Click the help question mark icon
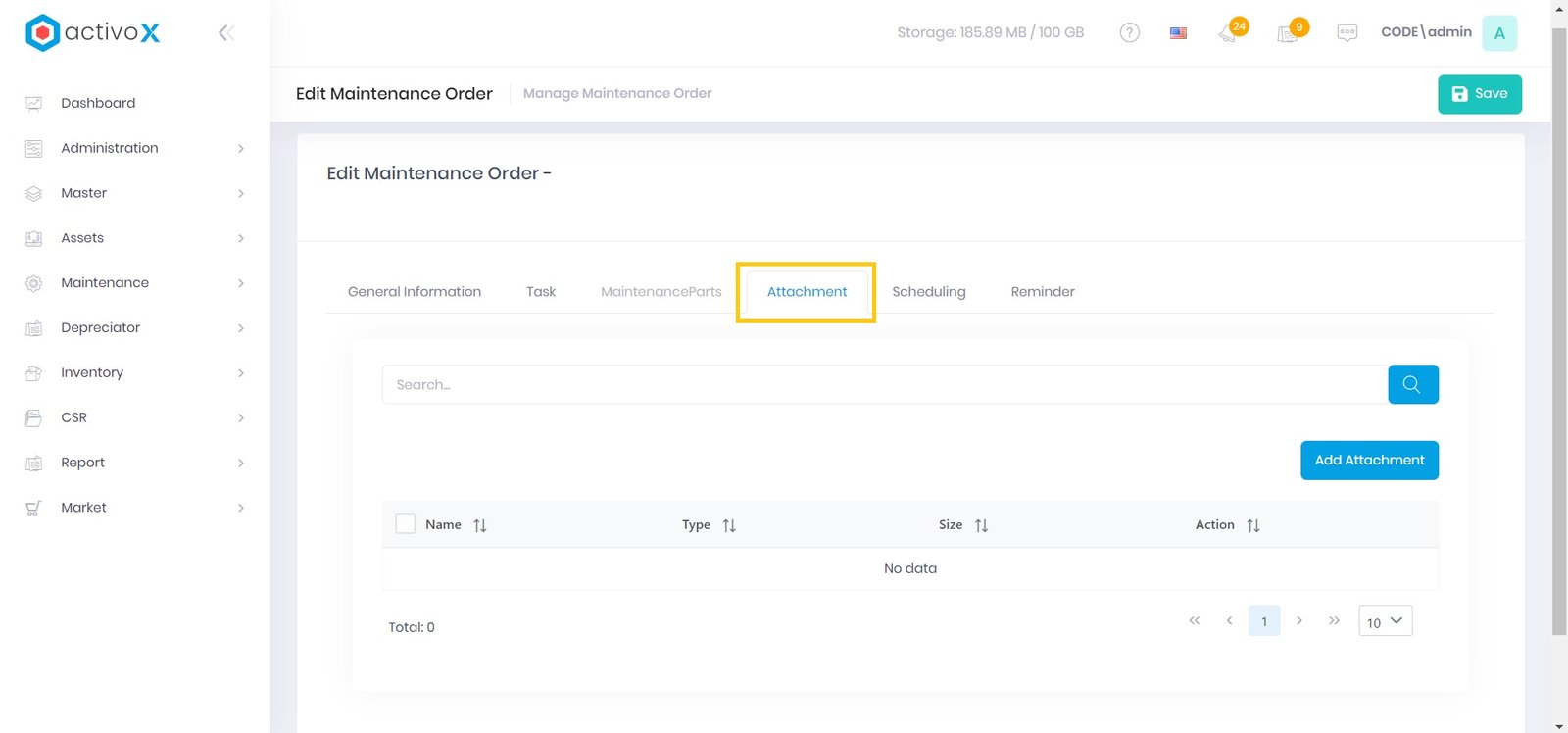Image resolution: width=1568 pixels, height=733 pixels. (1129, 32)
